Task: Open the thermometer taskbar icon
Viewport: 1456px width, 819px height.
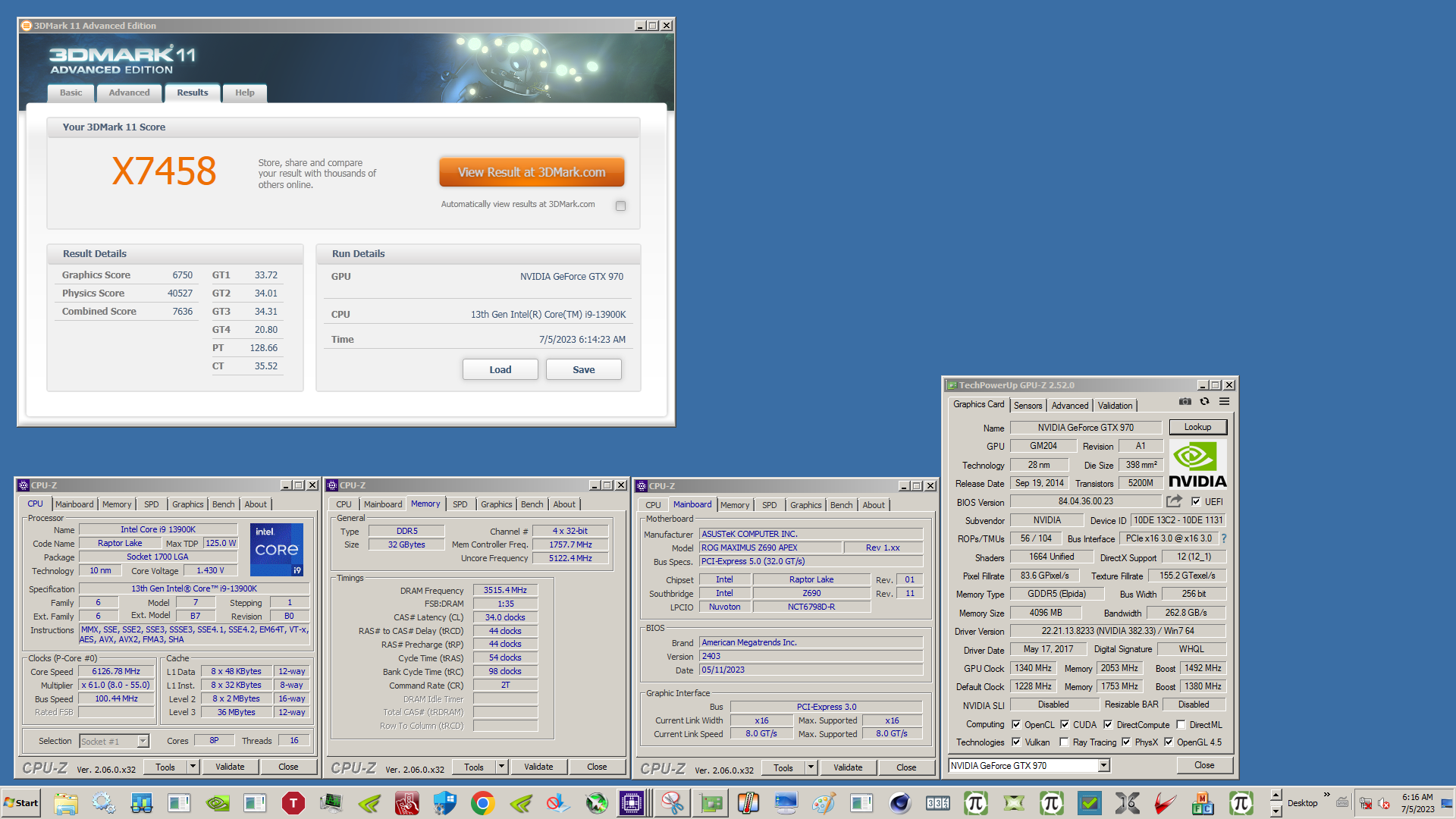Action: 748,803
